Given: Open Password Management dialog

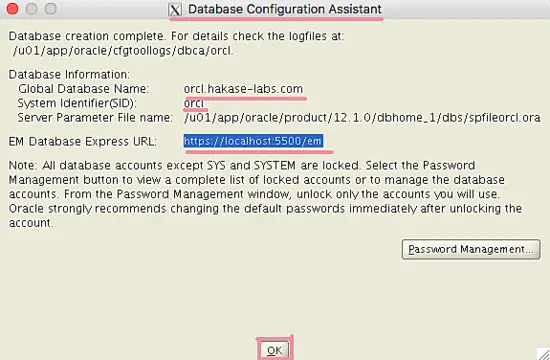Looking at the screenshot, I should 471,249.
